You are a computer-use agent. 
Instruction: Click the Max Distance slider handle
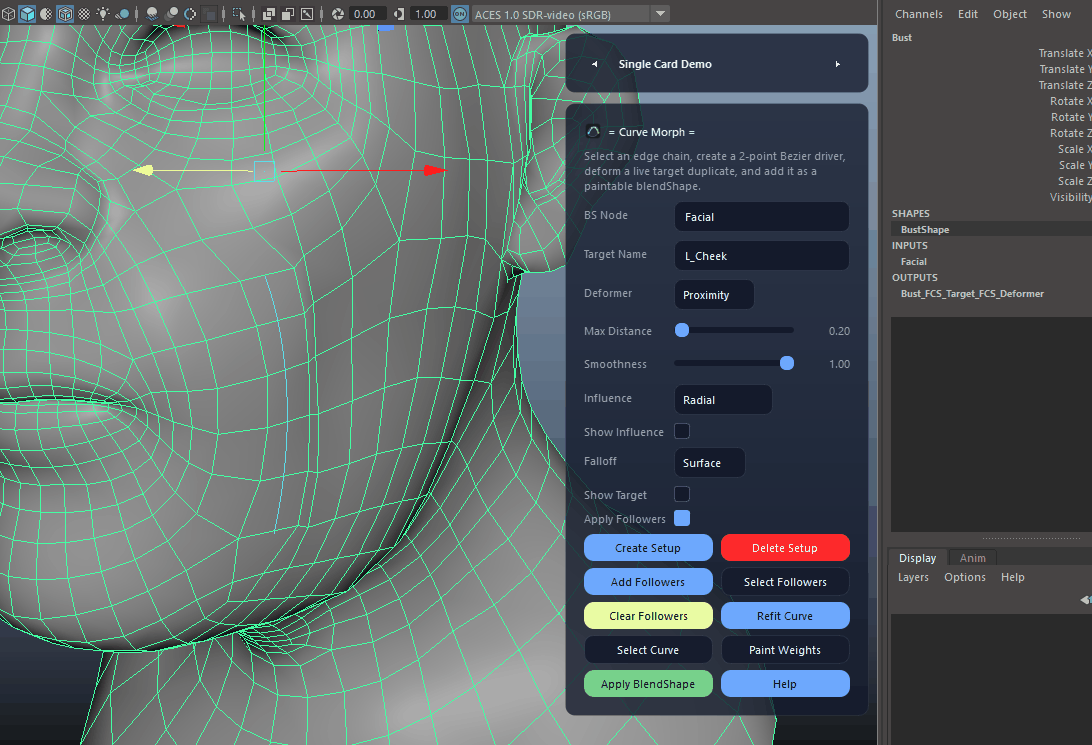point(682,330)
